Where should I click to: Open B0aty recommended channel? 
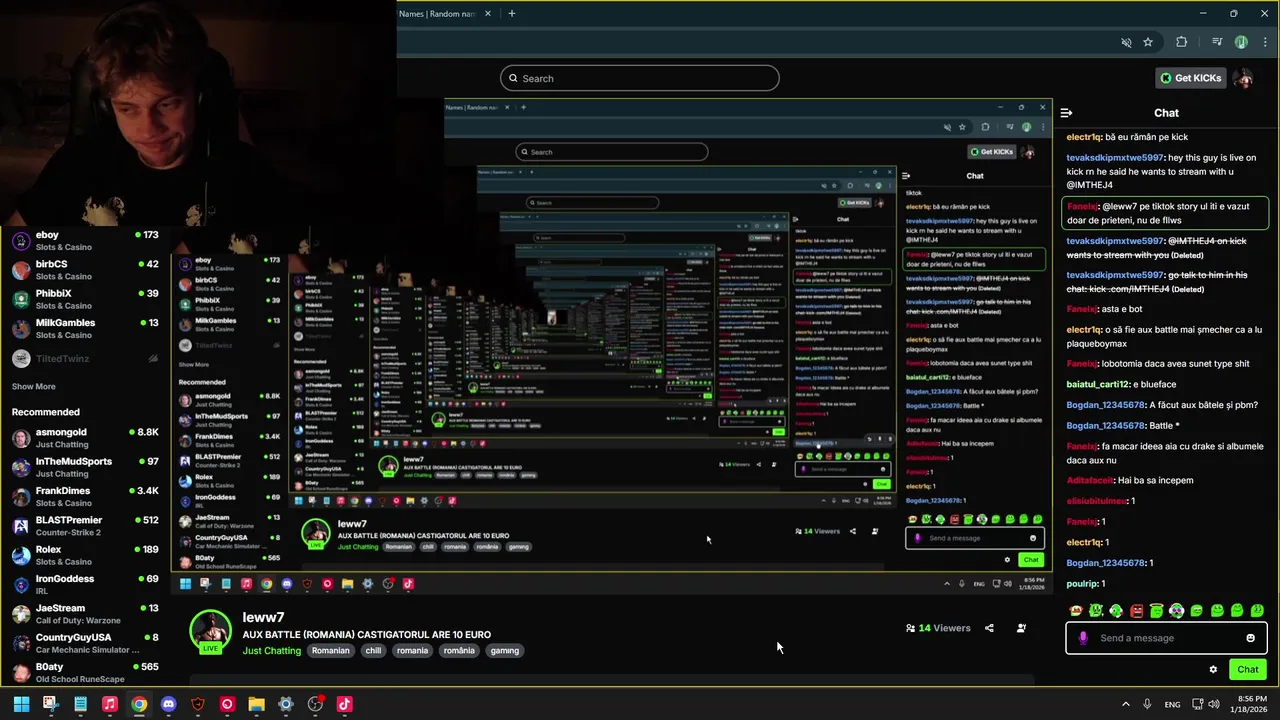pos(86,672)
